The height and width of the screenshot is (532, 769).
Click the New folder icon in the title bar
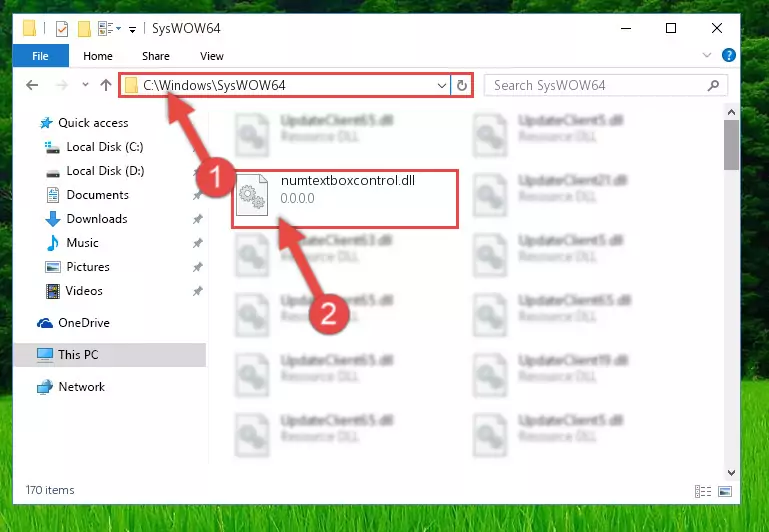pyautogui.click(x=84, y=29)
